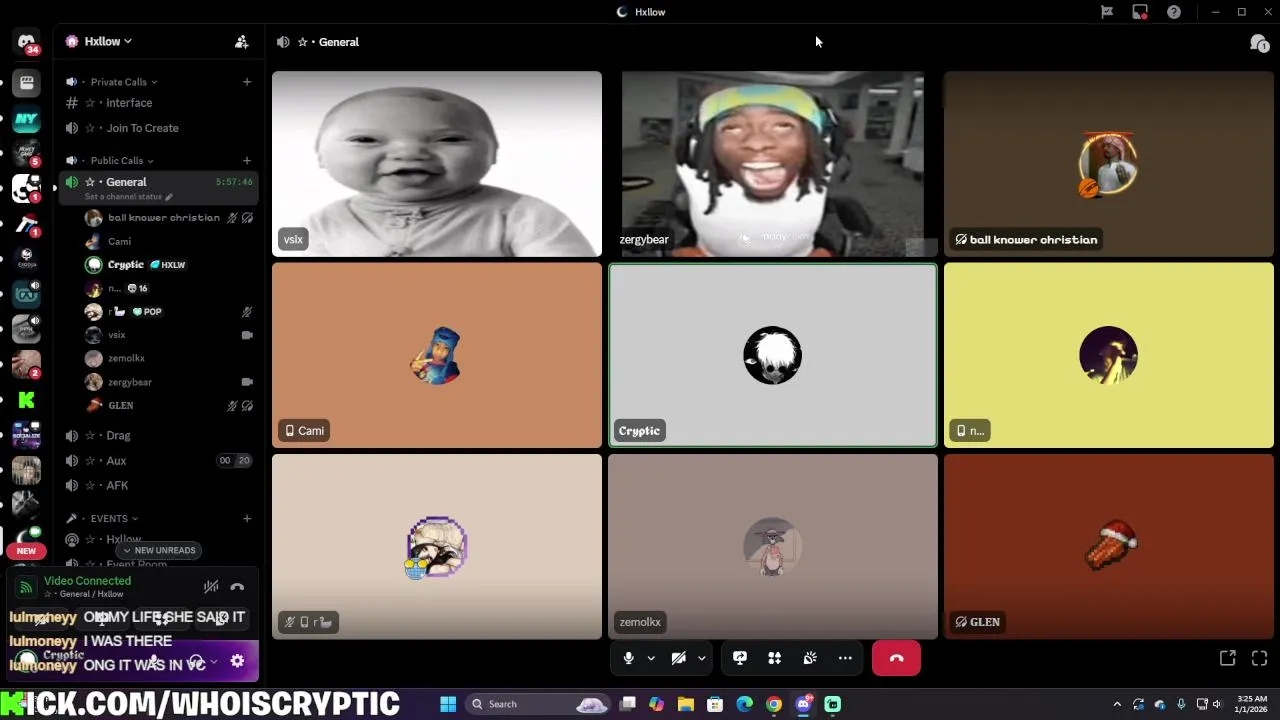Focus the zergybear video tile

(773, 164)
